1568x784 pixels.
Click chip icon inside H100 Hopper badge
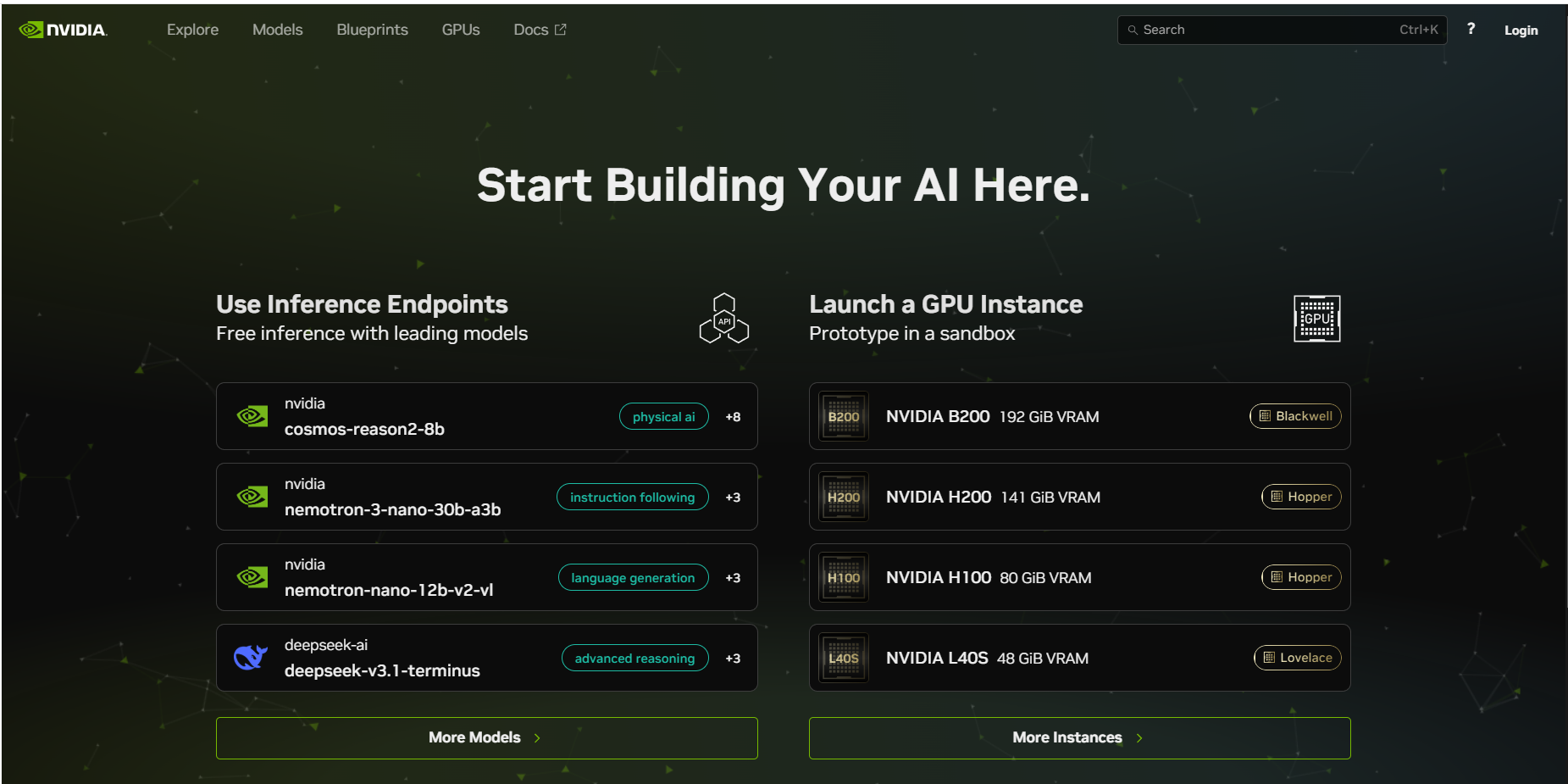pyautogui.click(x=1277, y=577)
